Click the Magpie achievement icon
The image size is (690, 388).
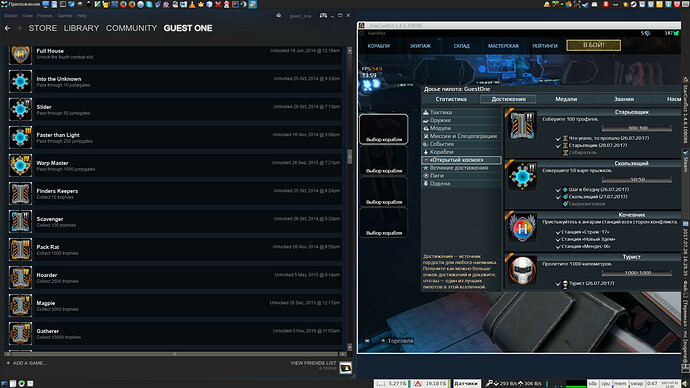(x=20, y=305)
